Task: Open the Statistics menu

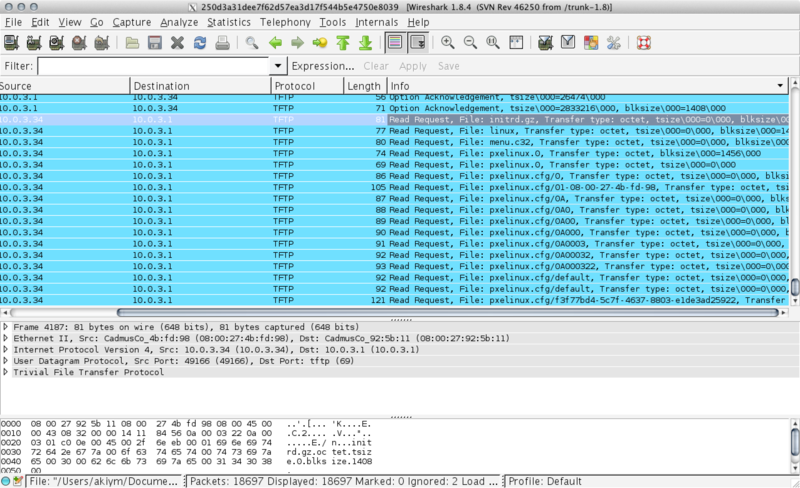Action: pyautogui.click(x=229, y=22)
